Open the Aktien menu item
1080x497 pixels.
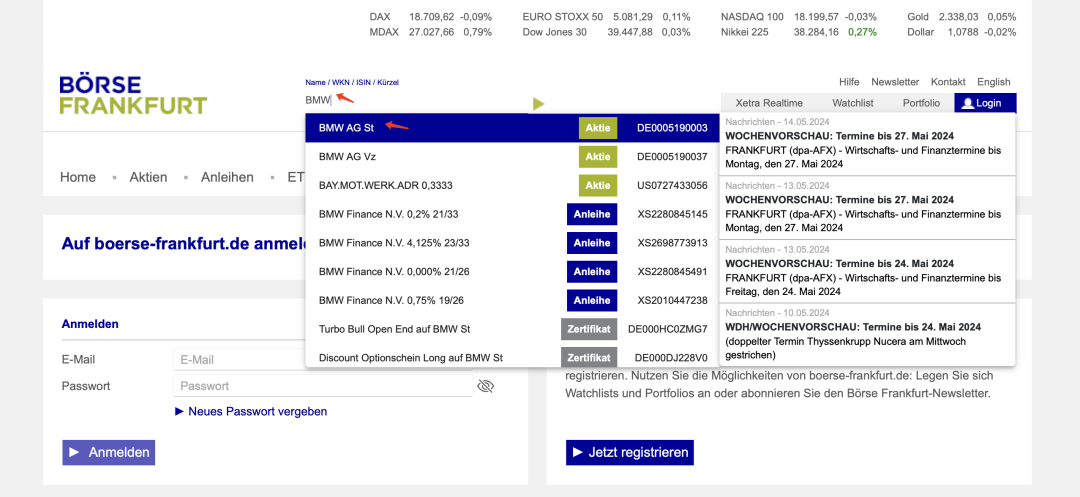[x=148, y=177]
